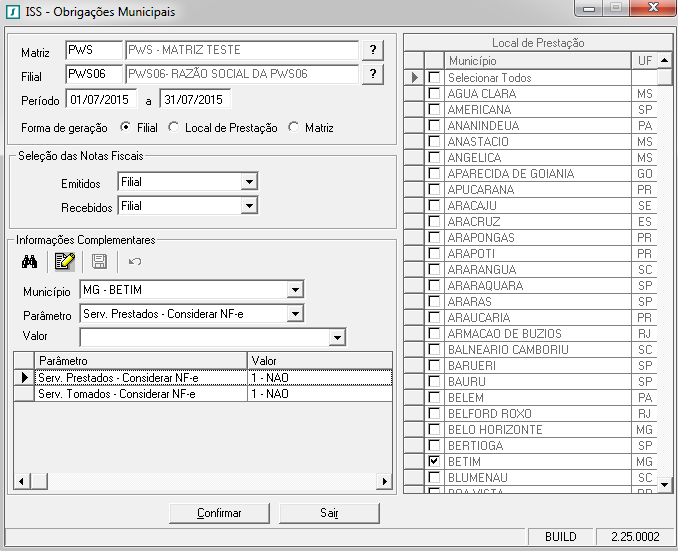Viewport: 678px width, 551px height.
Task: Click right scroll arrow in parameter grid
Action: click(x=384, y=481)
